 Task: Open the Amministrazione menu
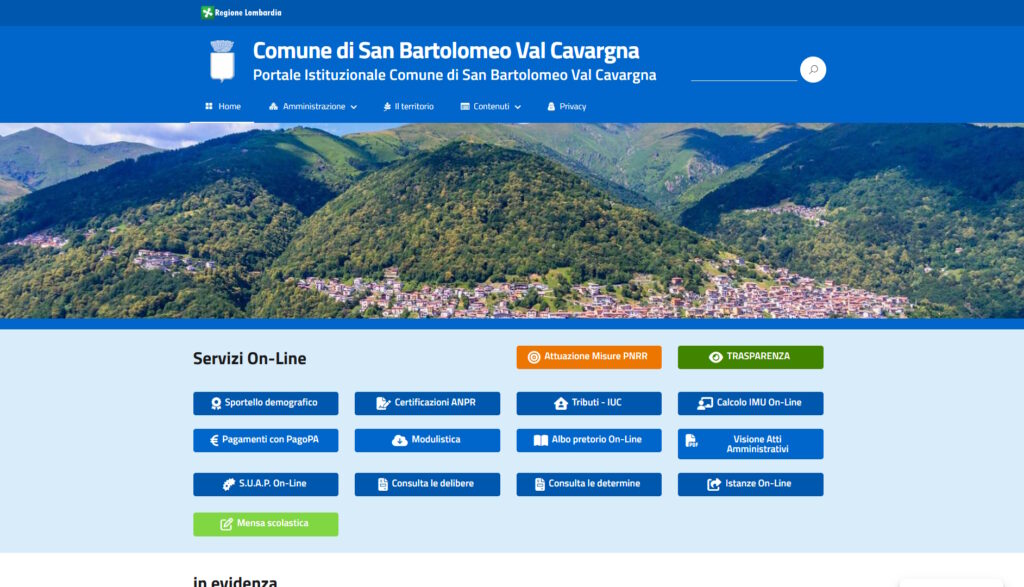(313, 106)
